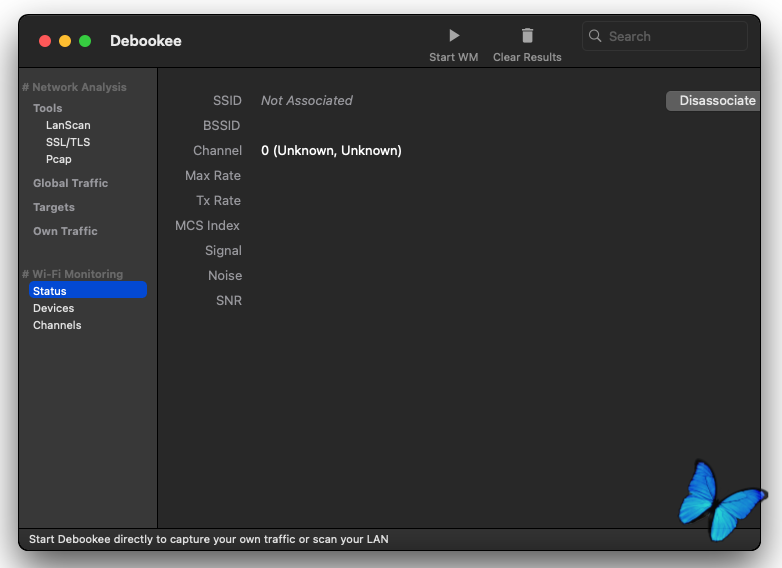This screenshot has height=568, width=782.
Task: Select Own Traffic in sidebar
Action: pos(65,231)
